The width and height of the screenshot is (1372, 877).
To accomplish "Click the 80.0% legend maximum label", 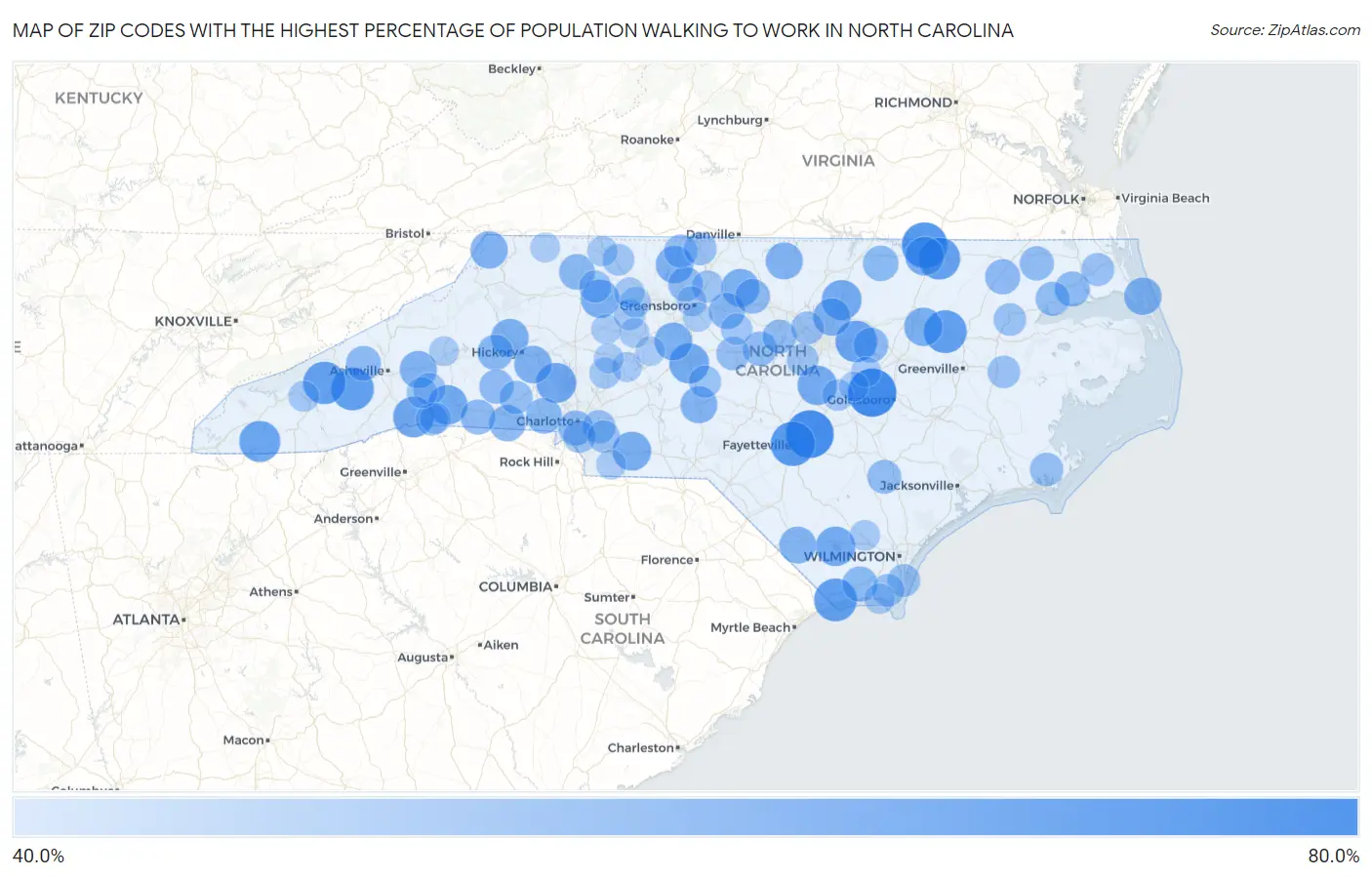I will [x=1333, y=857].
